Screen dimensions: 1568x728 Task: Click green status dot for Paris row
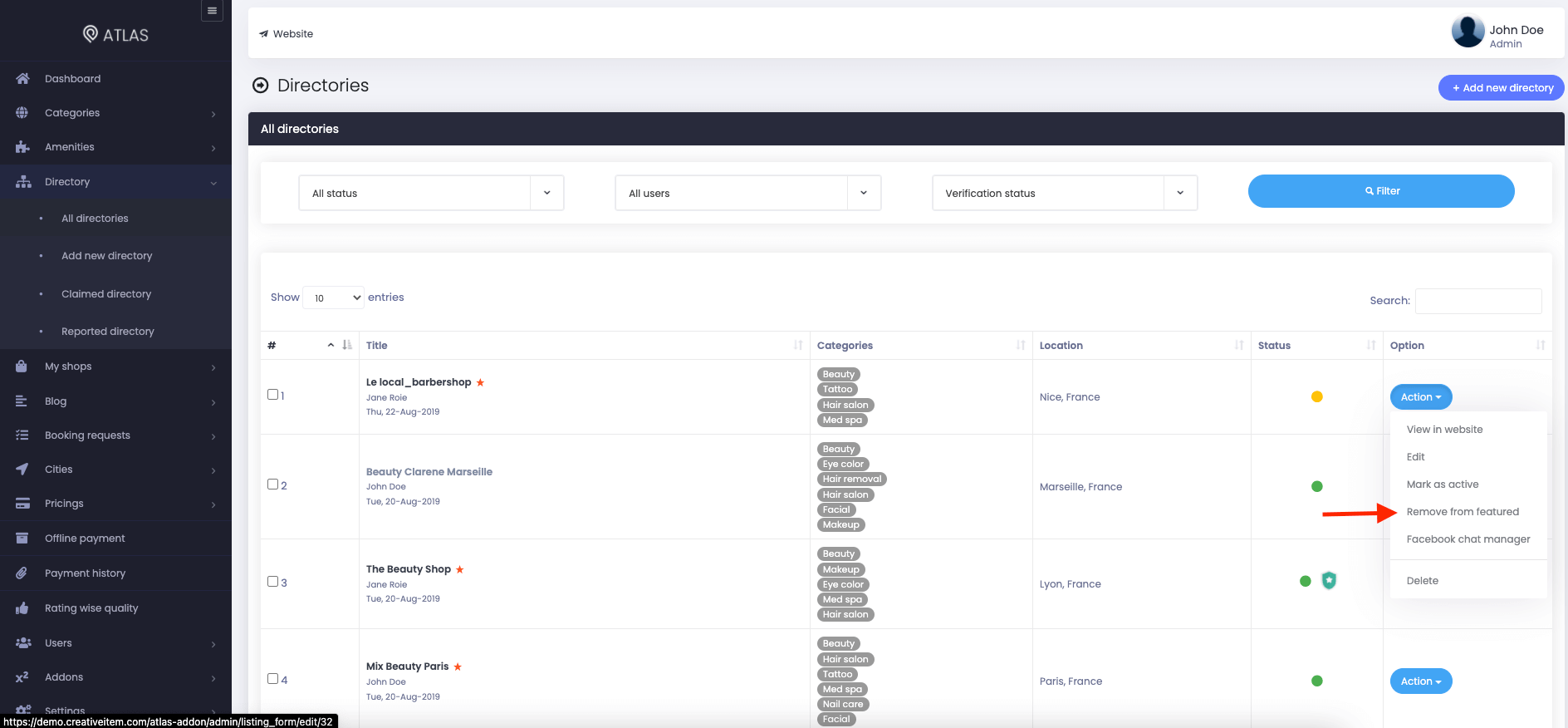click(1317, 681)
